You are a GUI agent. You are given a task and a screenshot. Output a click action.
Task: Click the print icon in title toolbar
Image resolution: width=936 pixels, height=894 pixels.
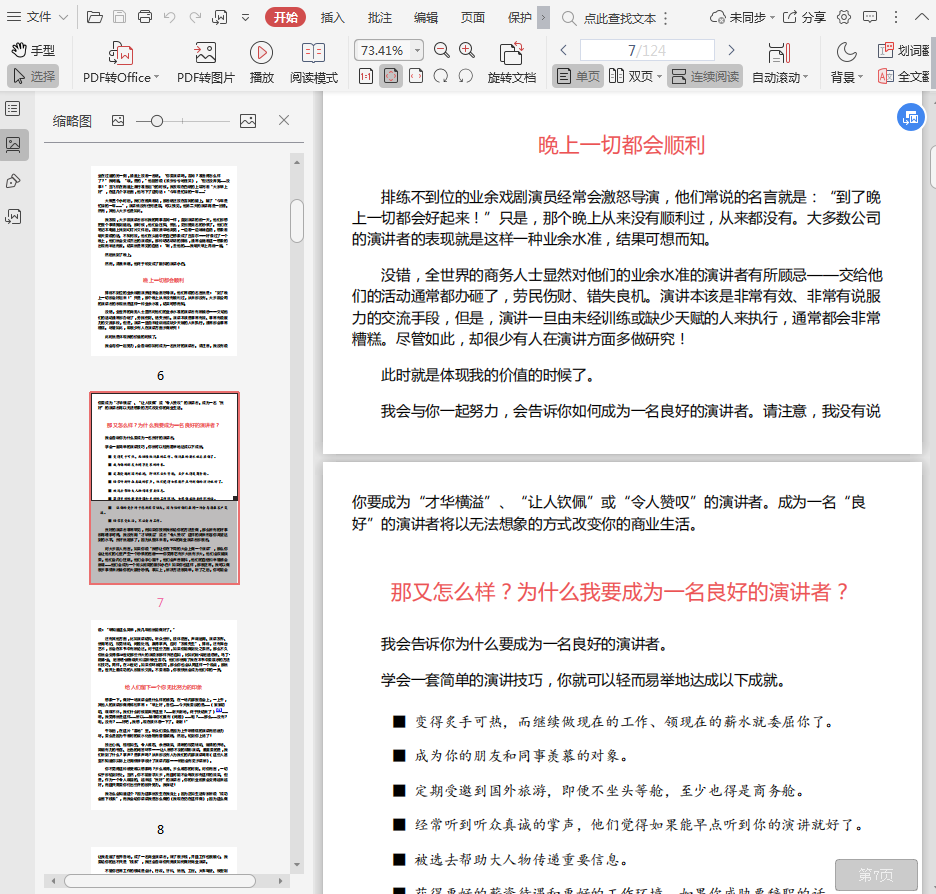[145, 17]
